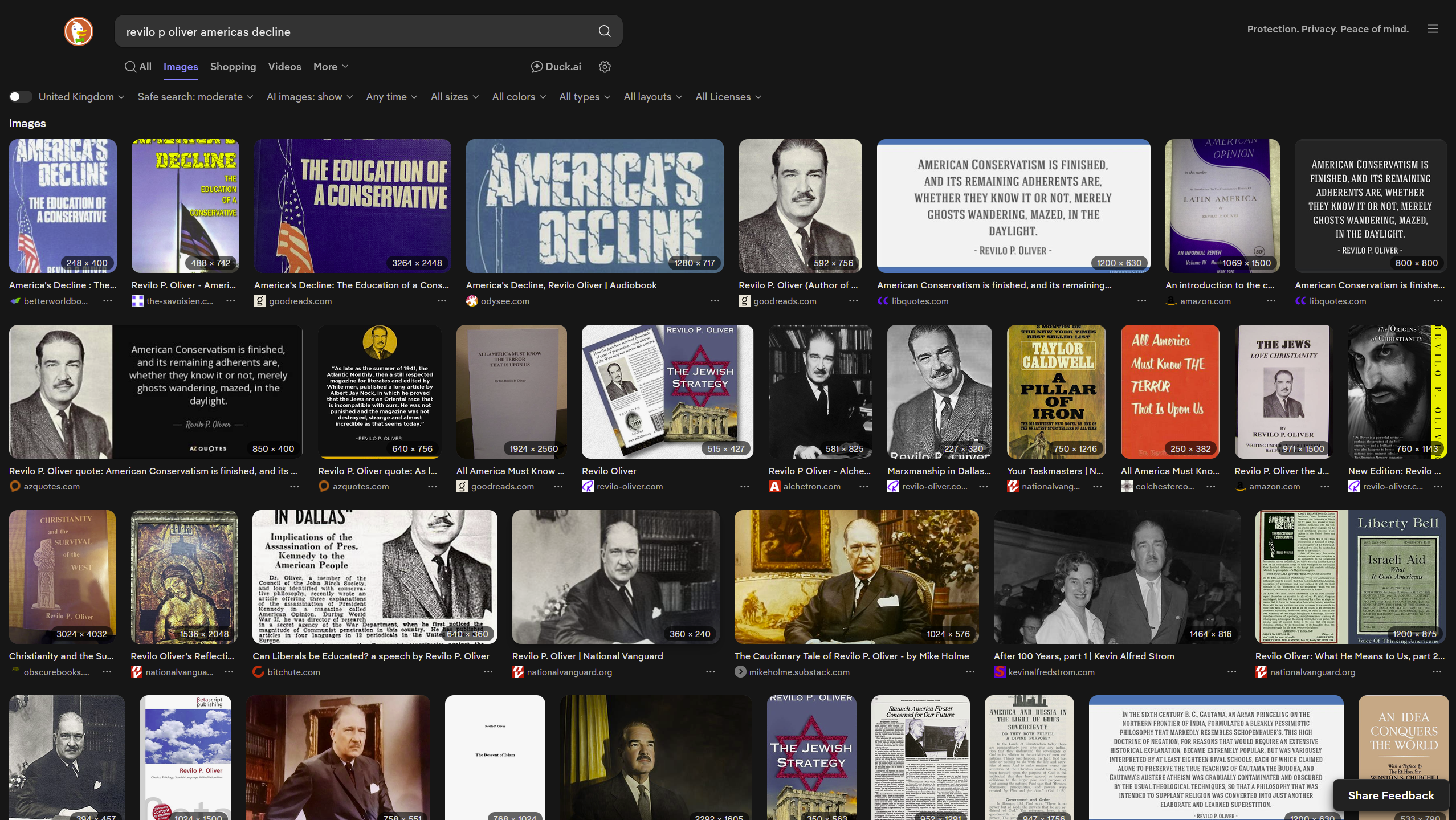Open more options for bitchute.com result
Image resolution: width=1456 pixels, height=820 pixels.
pos(488,672)
